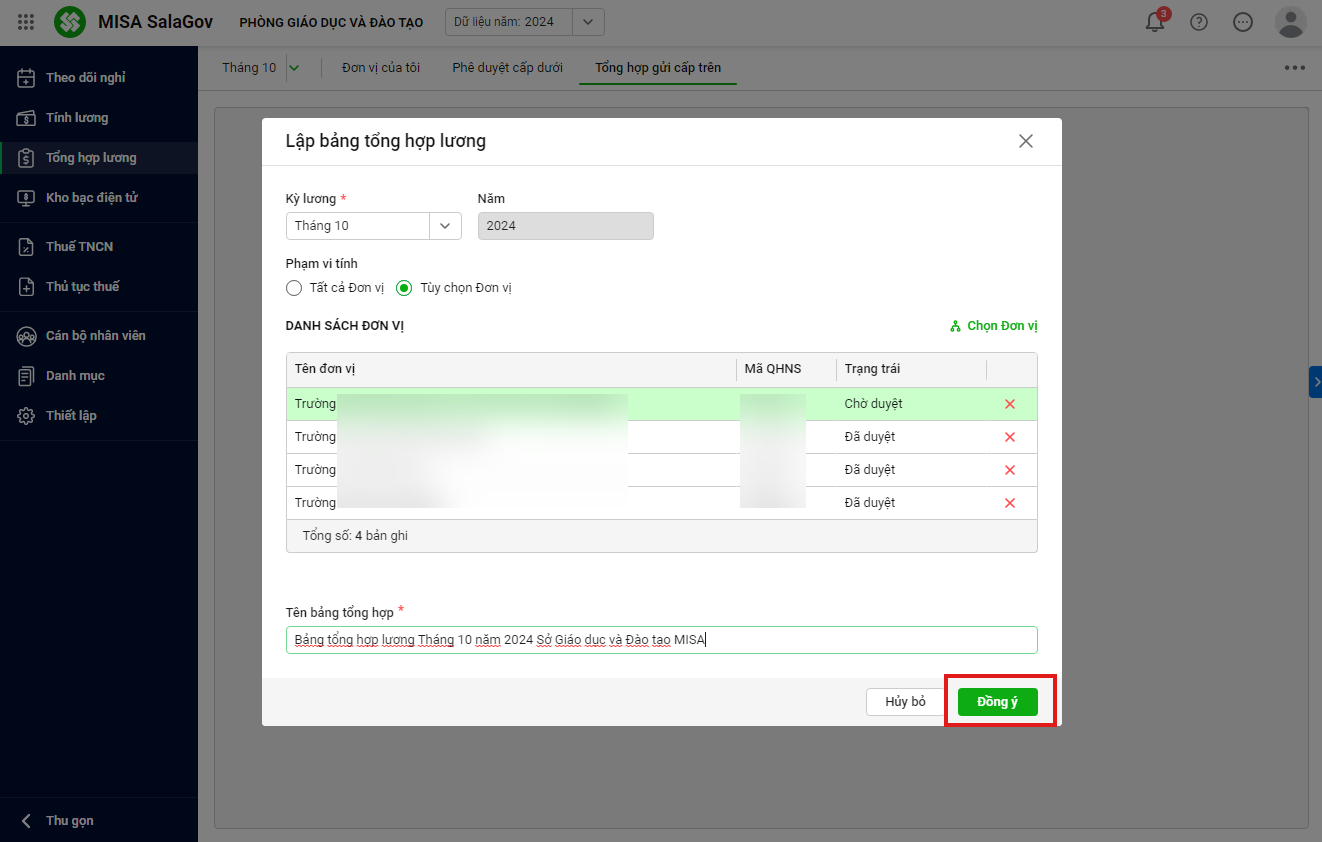Click the Hủy bỏ button
Viewport: 1322px width, 842px height.
point(905,702)
